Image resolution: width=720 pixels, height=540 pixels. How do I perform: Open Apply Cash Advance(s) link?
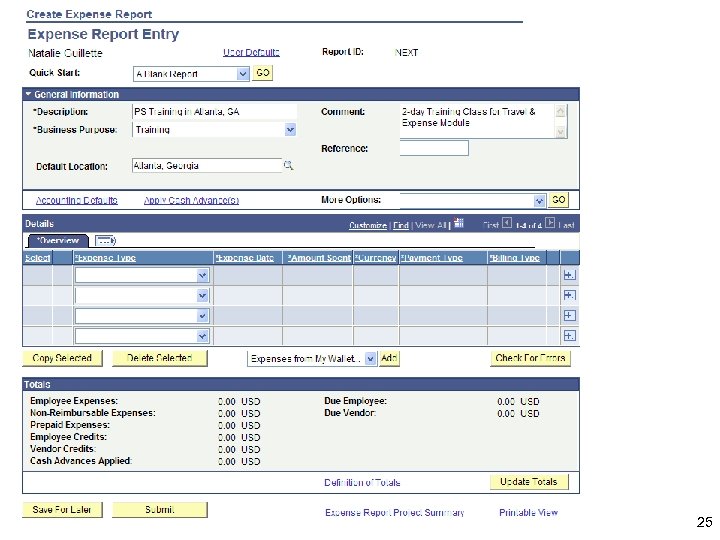pyautogui.click(x=191, y=200)
